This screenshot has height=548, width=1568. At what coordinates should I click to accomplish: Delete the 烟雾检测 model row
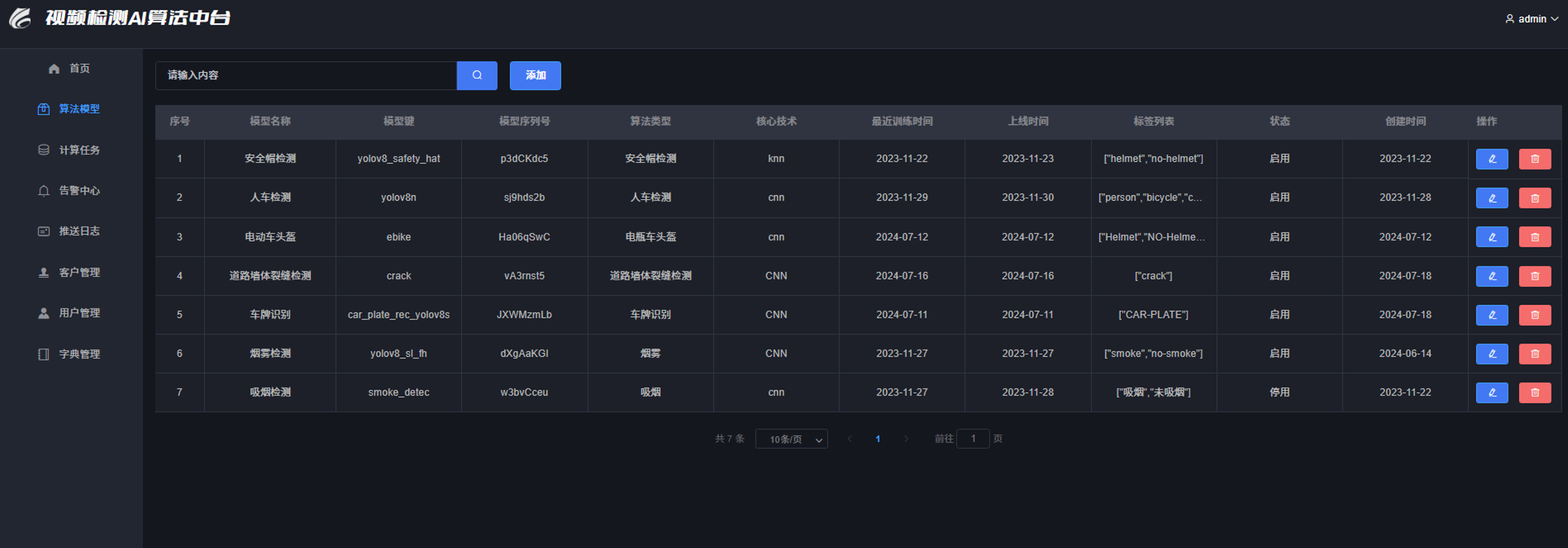[1535, 354]
